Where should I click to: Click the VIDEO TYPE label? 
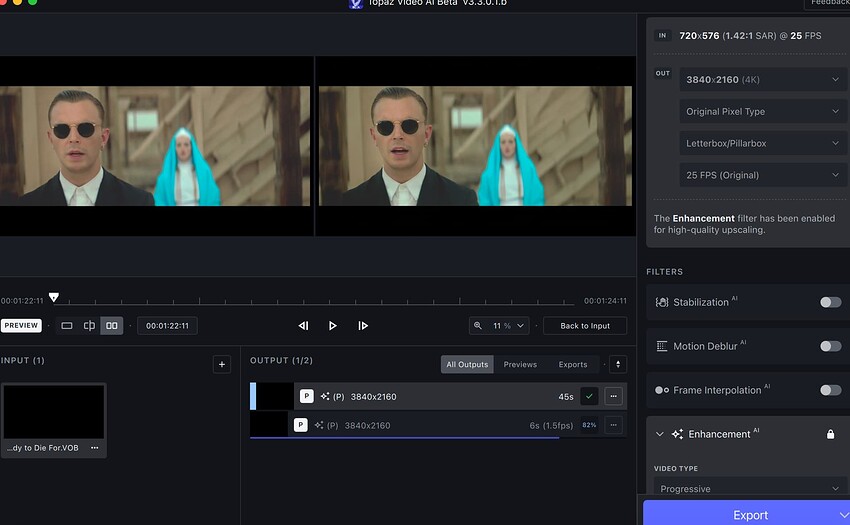pyautogui.click(x=675, y=469)
